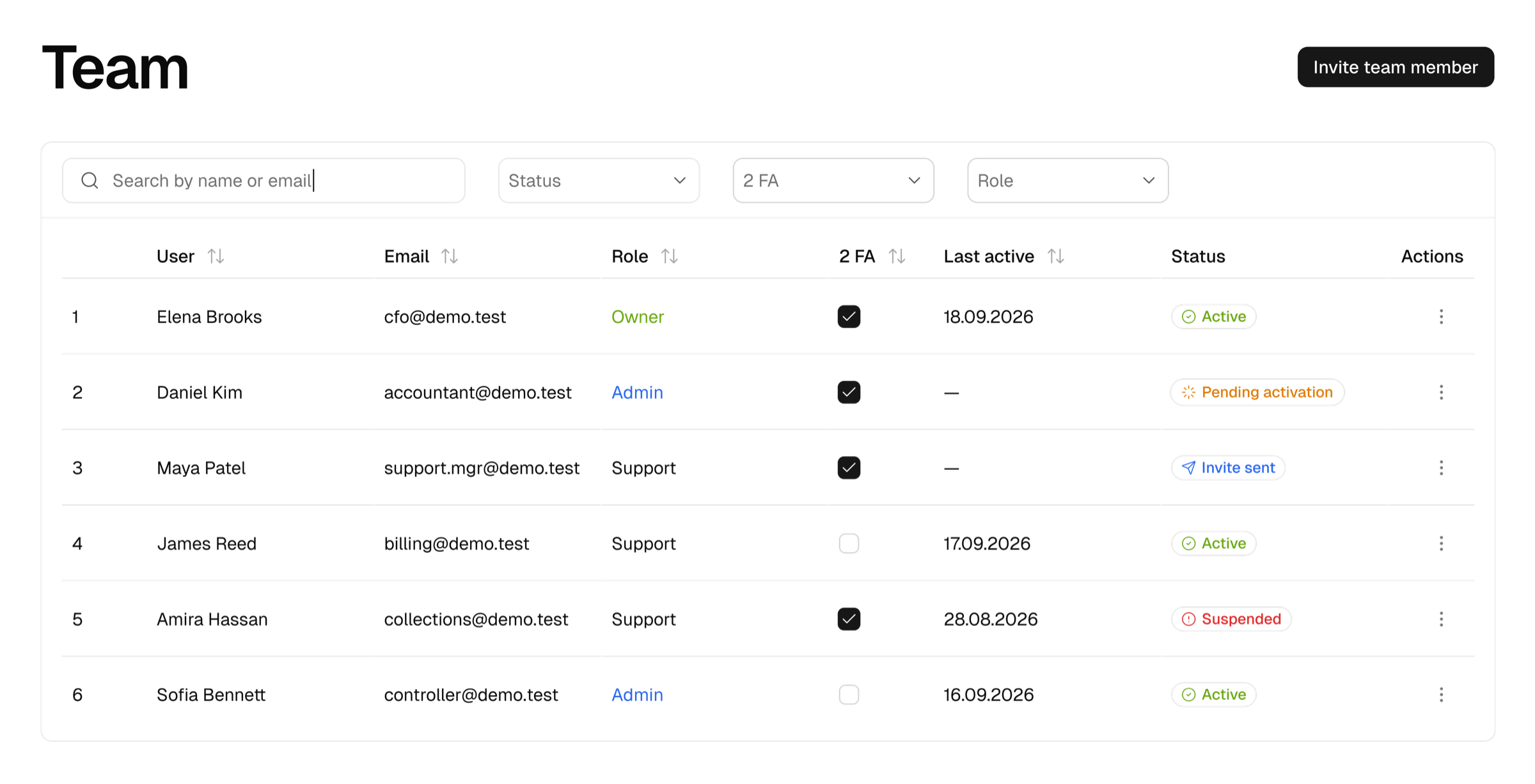Open the Role filter dropdown
1535x784 pixels.
pyautogui.click(x=1067, y=180)
